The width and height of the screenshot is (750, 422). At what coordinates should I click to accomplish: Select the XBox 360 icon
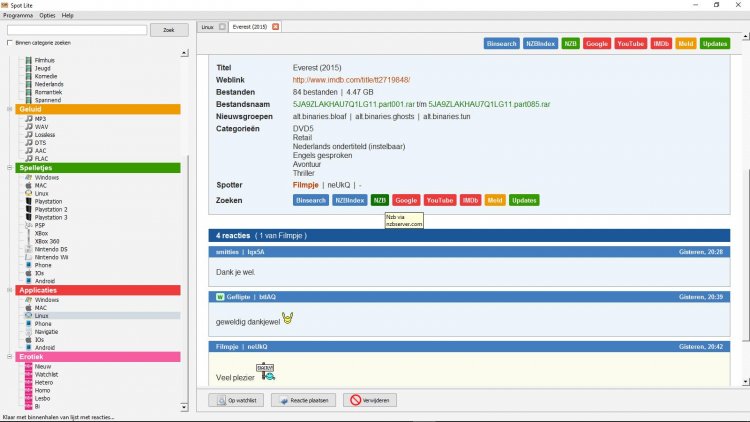[29, 241]
